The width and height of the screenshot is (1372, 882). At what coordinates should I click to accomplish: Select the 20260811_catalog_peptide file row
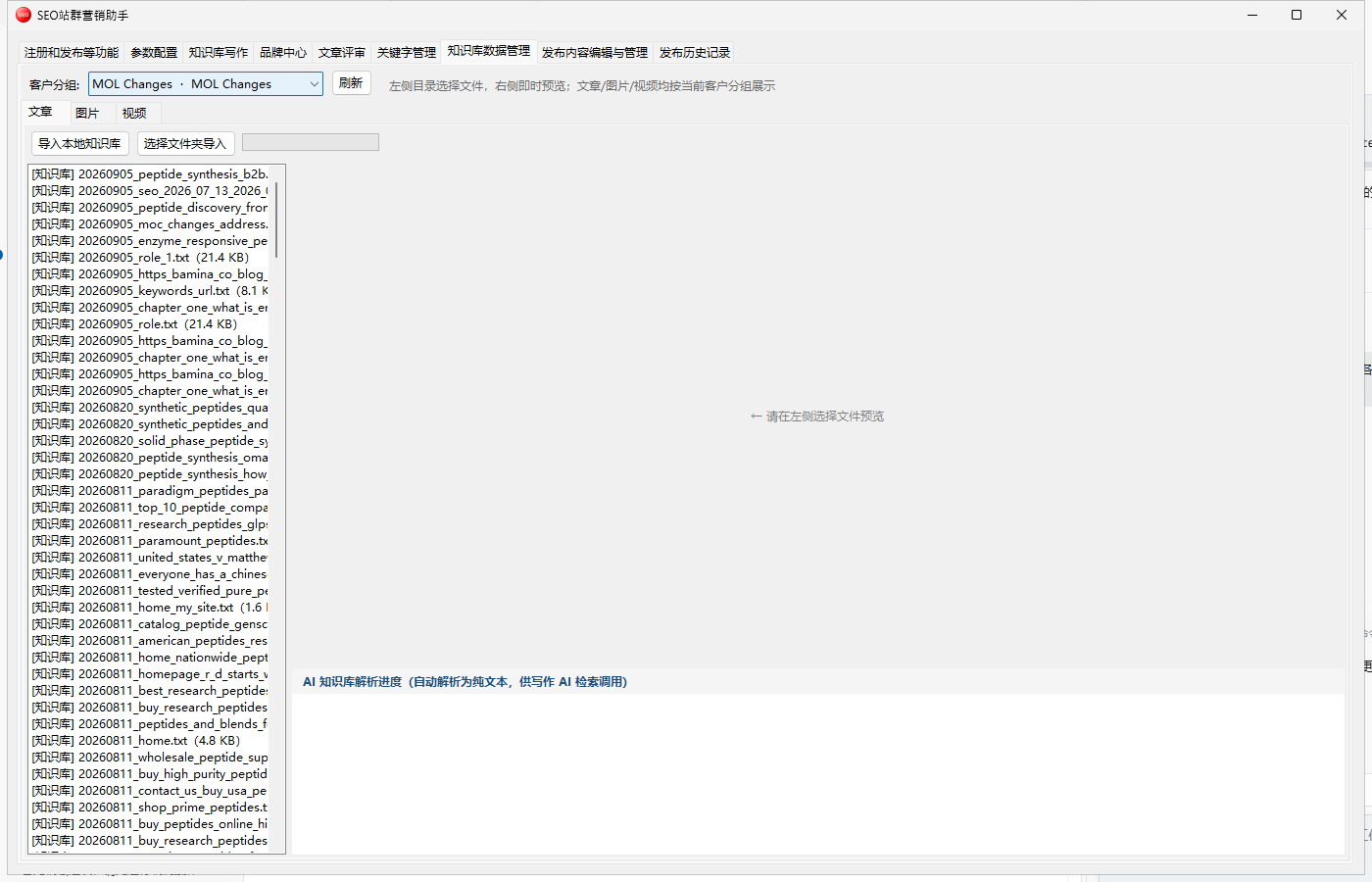pos(149,624)
